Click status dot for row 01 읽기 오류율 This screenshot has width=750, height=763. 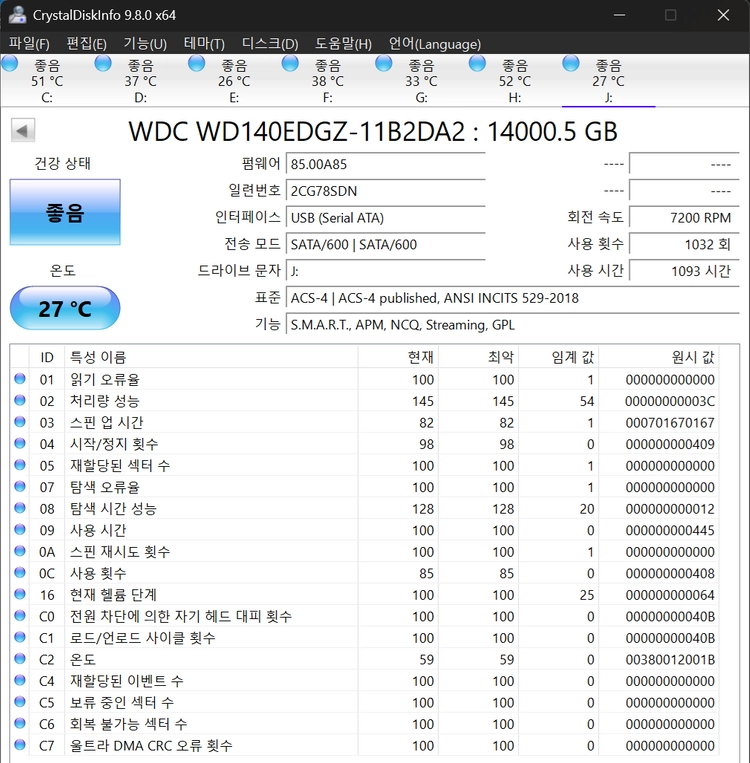(20, 379)
